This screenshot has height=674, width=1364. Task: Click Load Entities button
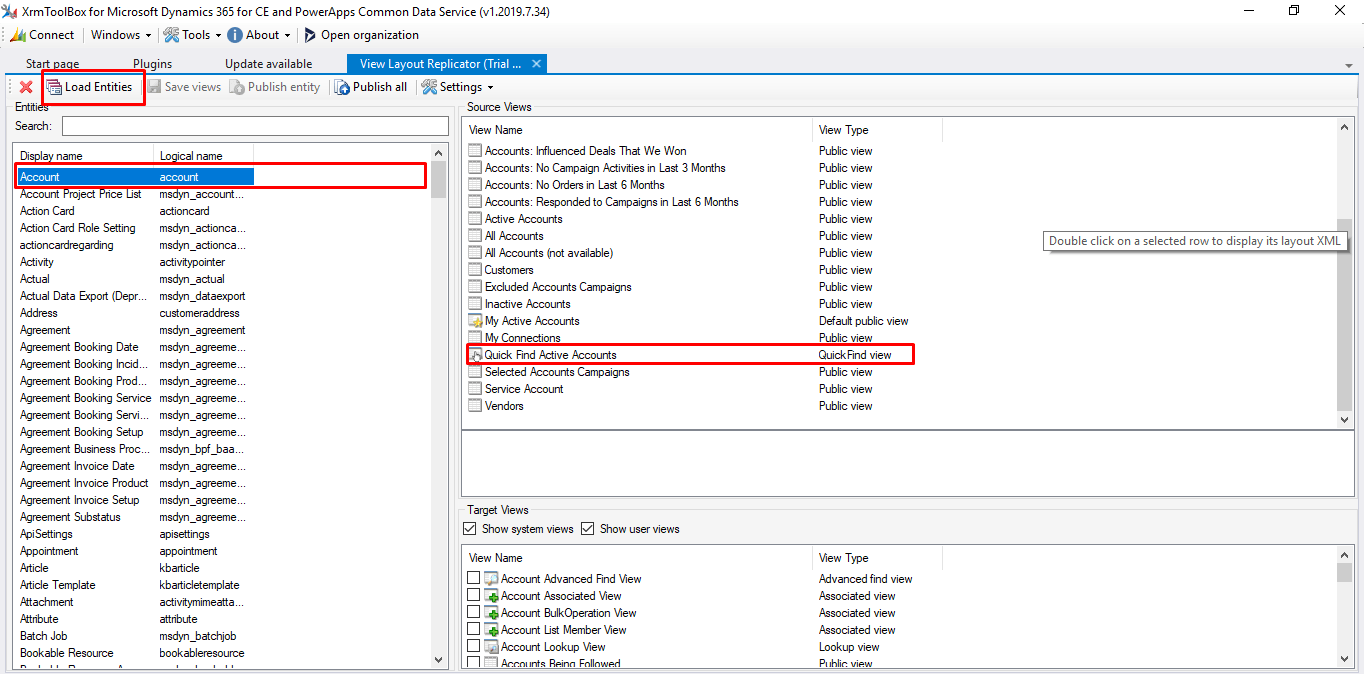pos(89,87)
